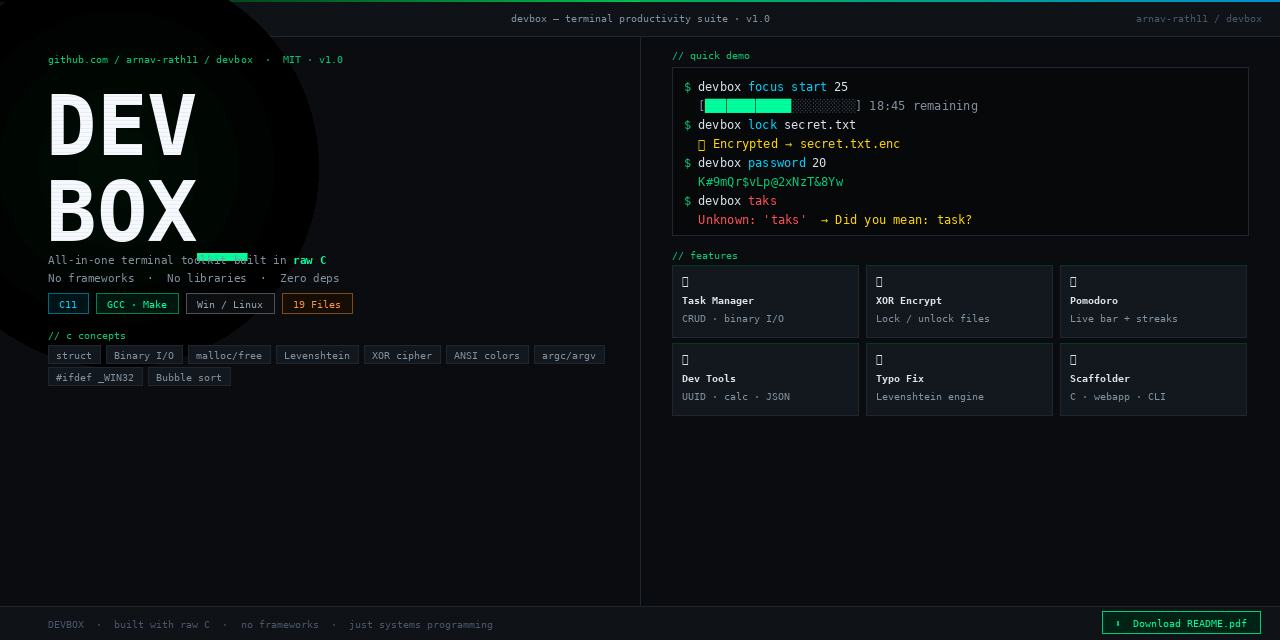
Task: Click the 'Levenshtein engine' description
Action: click(930, 397)
